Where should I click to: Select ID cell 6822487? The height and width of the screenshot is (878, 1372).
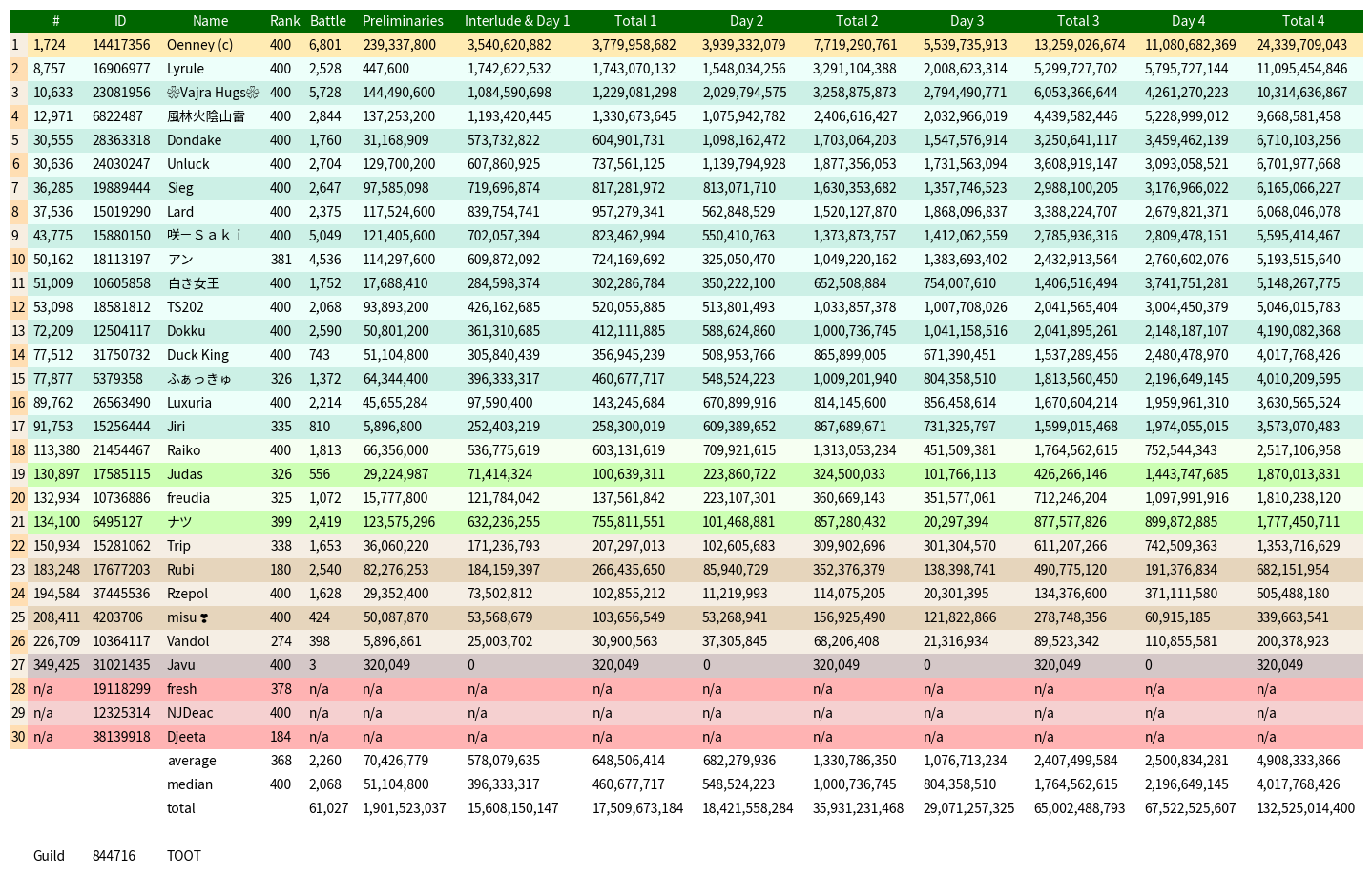(117, 116)
